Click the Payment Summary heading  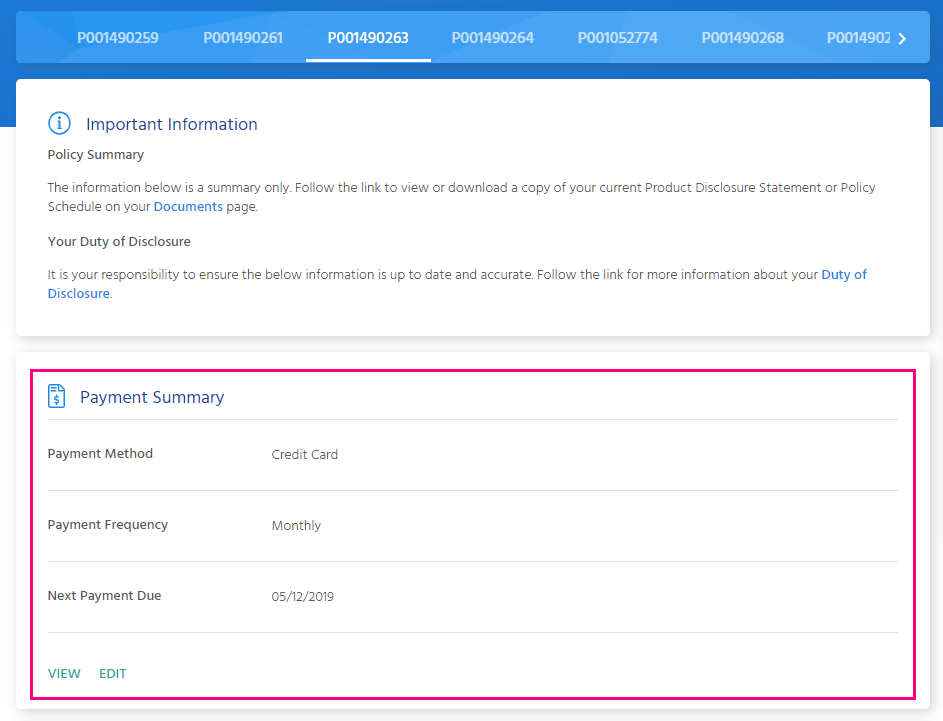coord(152,397)
